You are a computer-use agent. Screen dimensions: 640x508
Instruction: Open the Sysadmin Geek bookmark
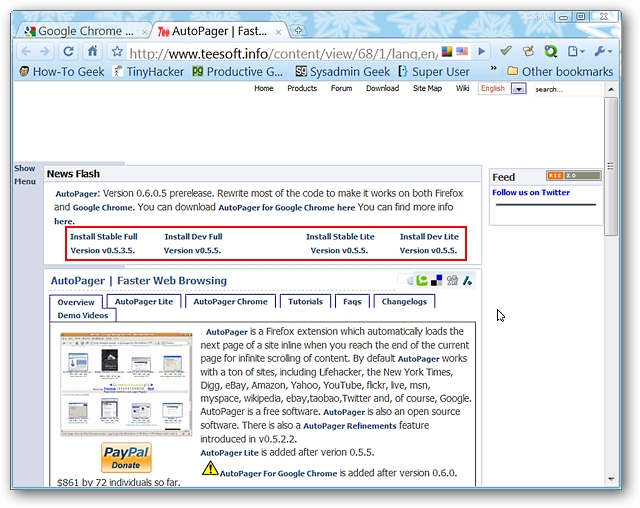coord(342,72)
